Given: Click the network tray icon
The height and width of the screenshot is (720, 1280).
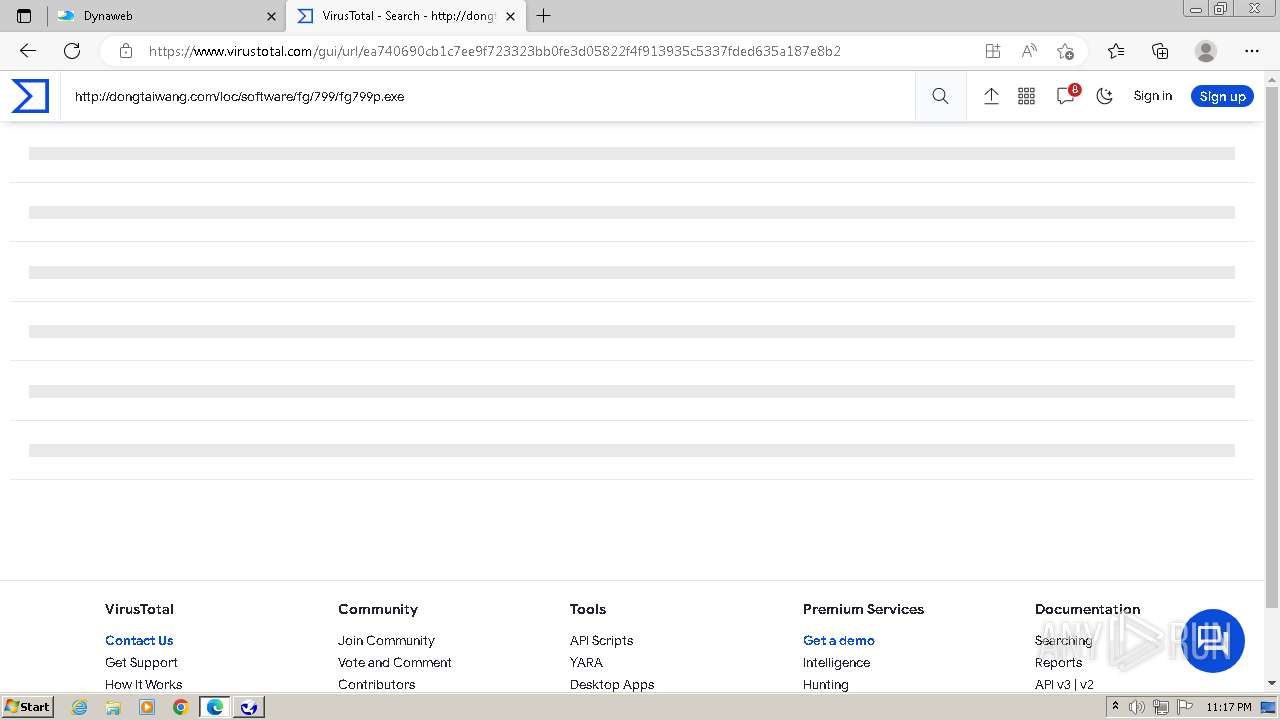Looking at the screenshot, I should [1160, 707].
